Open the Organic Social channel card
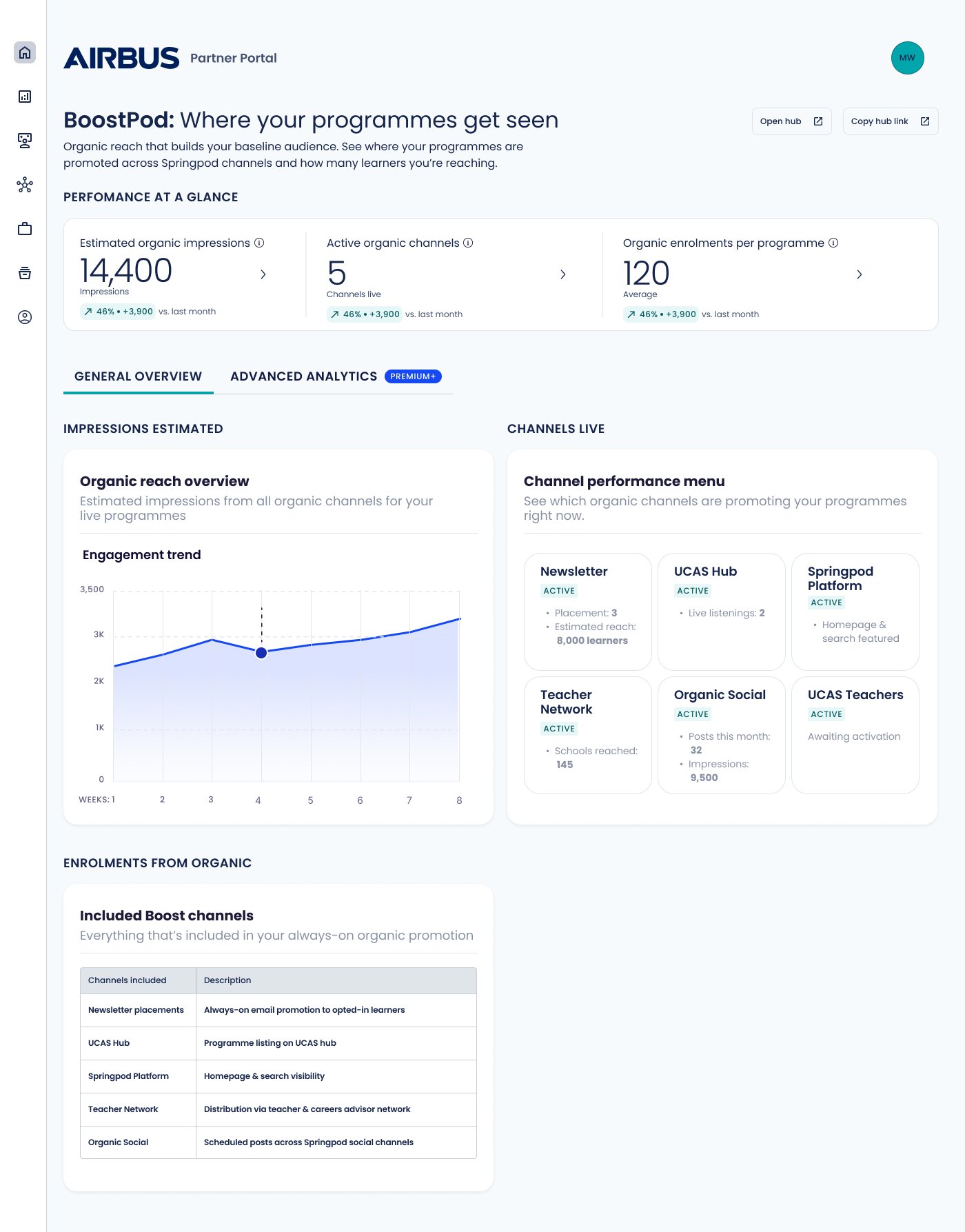The width and height of the screenshot is (965, 1232). pyautogui.click(x=722, y=735)
